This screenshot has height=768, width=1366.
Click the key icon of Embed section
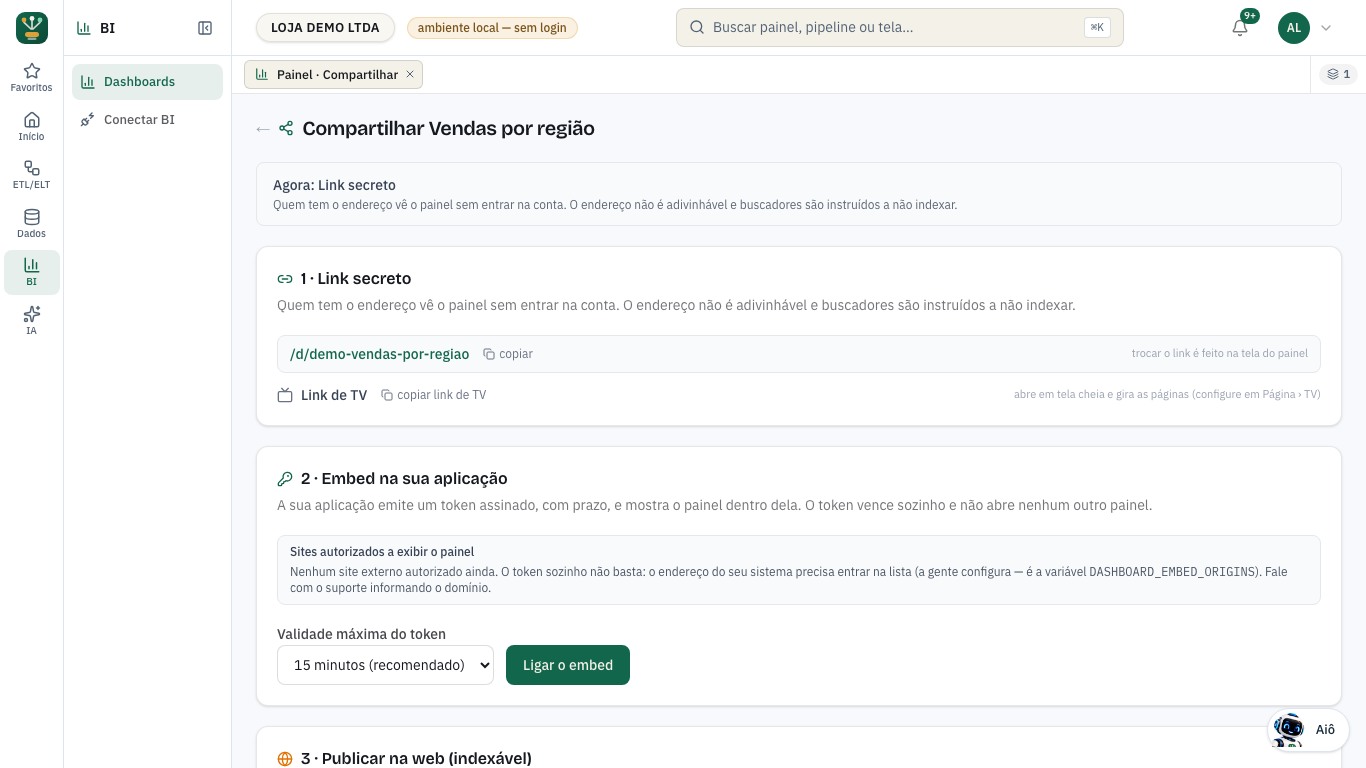(285, 479)
